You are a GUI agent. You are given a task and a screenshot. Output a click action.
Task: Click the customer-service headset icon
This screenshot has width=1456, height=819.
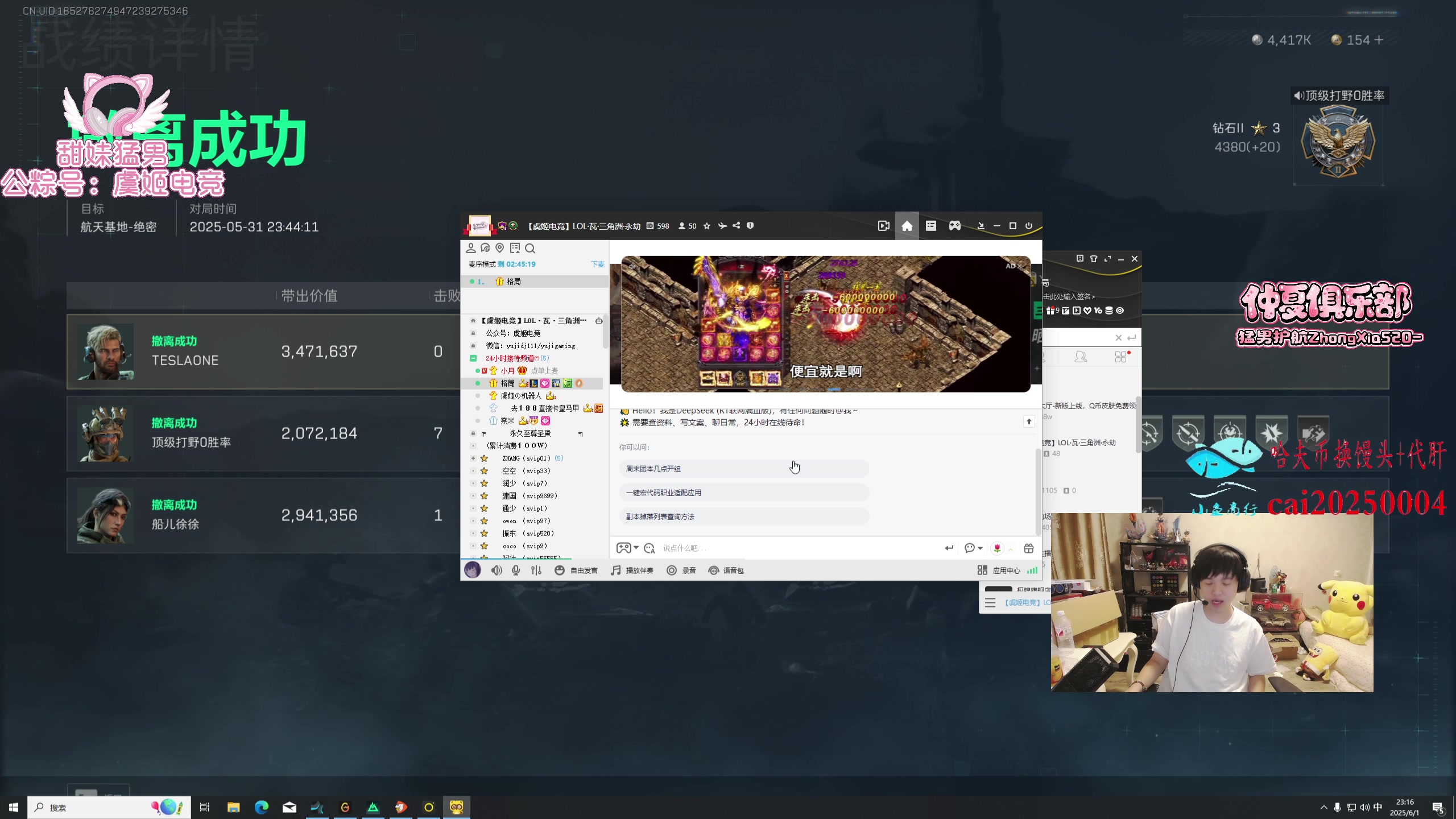click(x=485, y=248)
